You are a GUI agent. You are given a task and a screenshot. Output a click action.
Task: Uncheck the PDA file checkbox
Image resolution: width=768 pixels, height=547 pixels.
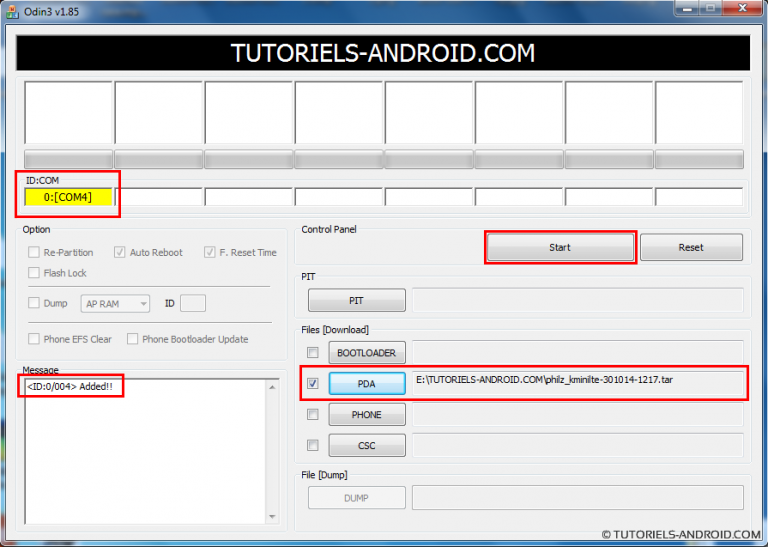click(312, 383)
